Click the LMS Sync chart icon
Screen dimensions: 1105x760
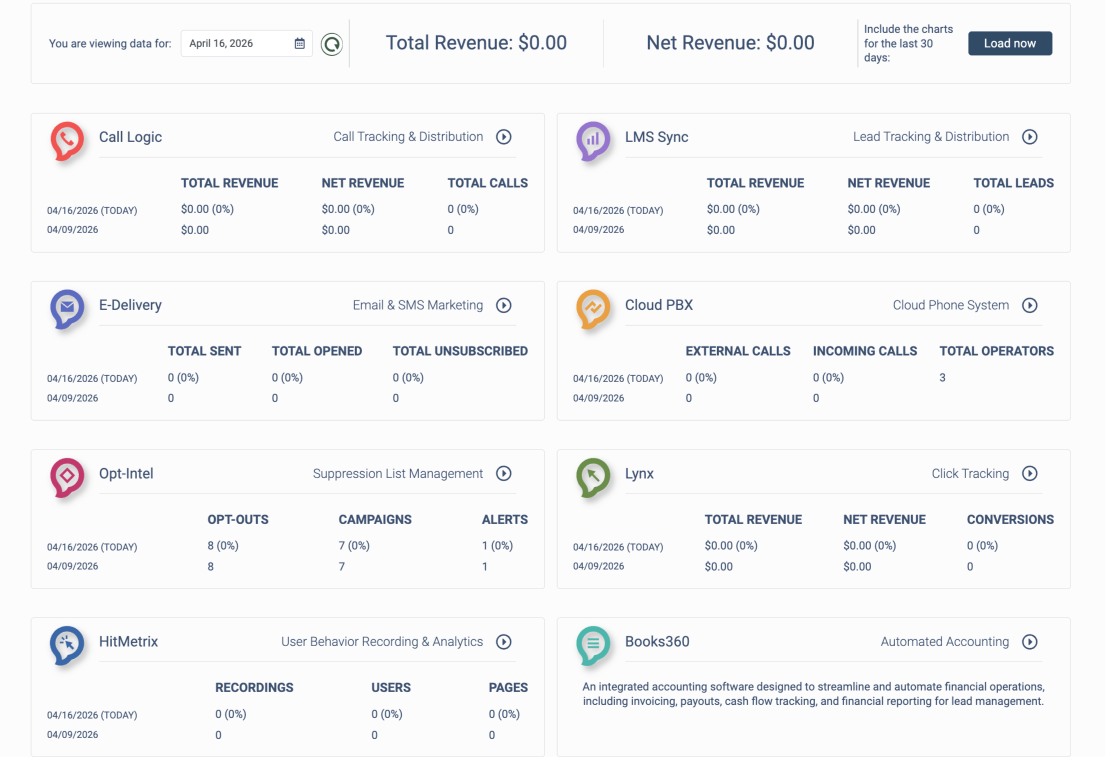pyautogui.click(x=593, y=140)
